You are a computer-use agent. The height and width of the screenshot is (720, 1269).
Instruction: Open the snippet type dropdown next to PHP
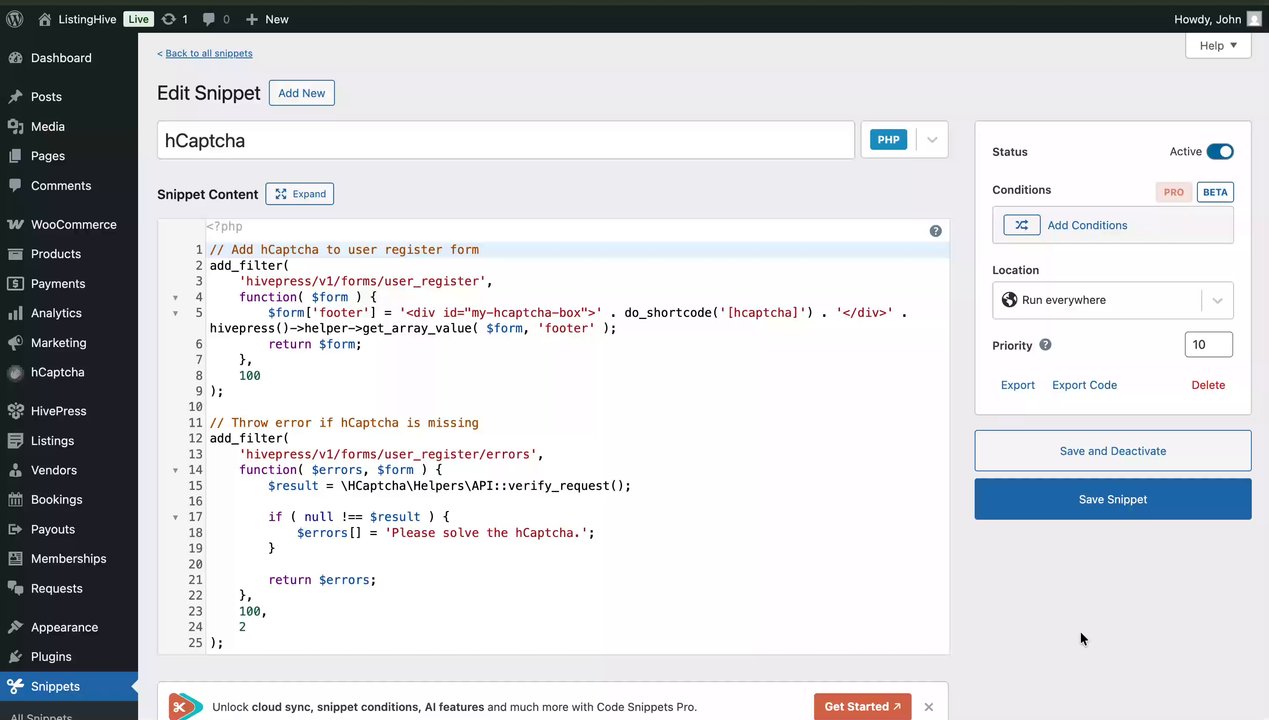click(932, 140)
